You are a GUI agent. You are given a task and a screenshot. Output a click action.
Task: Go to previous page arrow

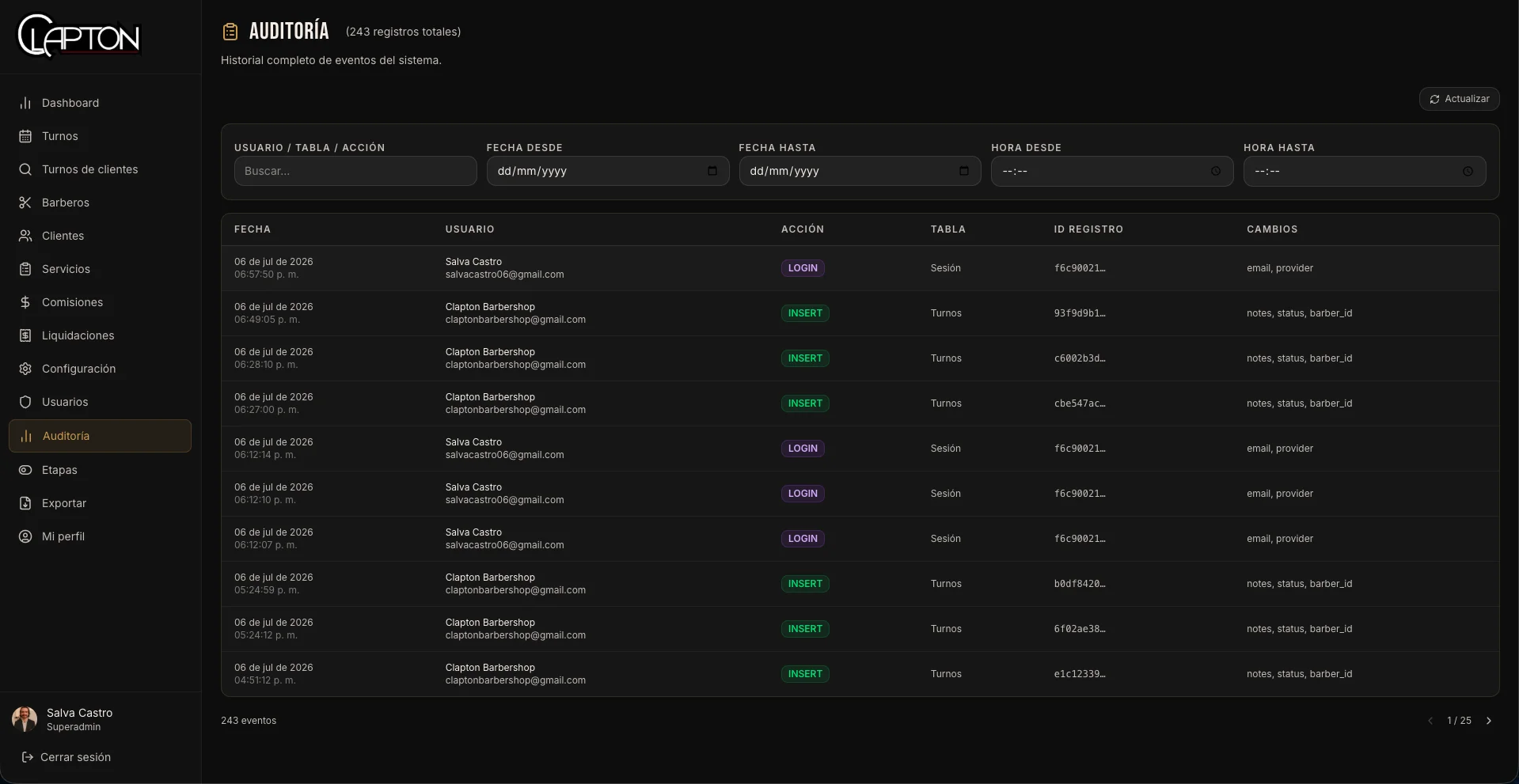click(1430, 721)
